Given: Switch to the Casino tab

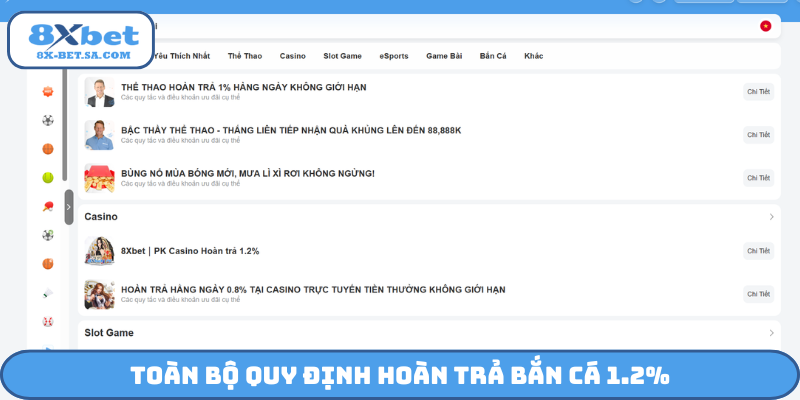Looking at the screenshot, I should click(292, 56).
